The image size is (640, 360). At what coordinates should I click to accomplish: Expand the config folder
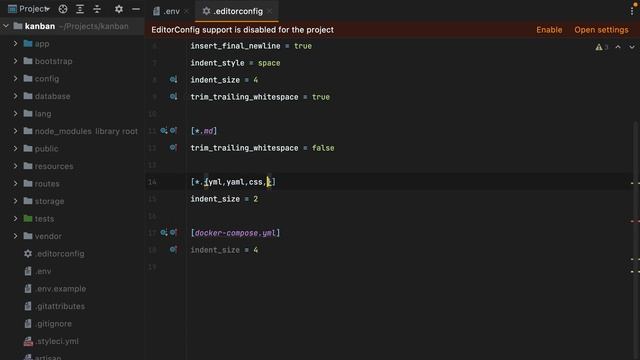click(16, 79)
